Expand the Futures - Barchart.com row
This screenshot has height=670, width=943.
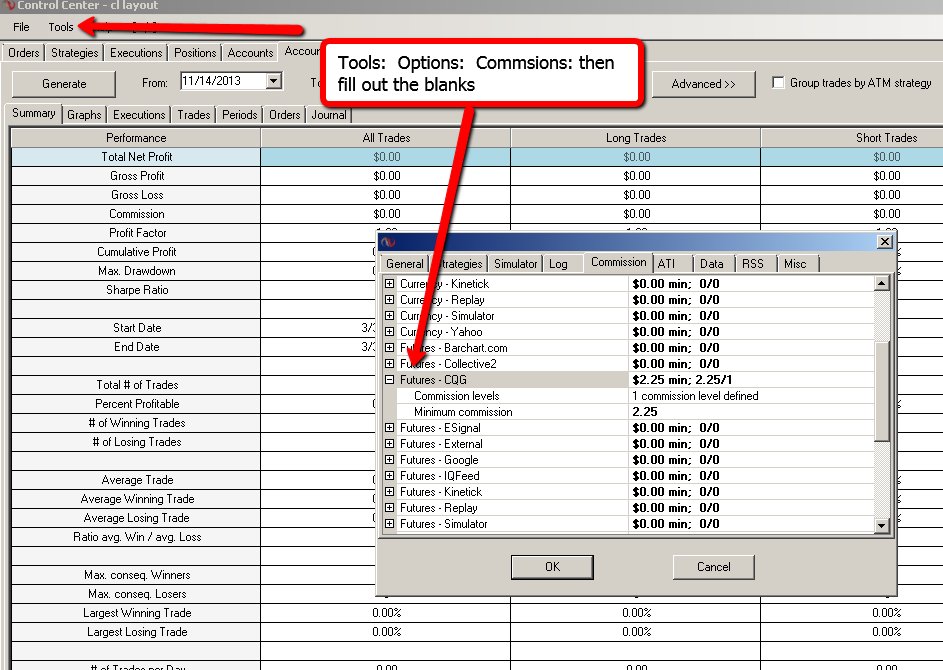point(390,348)
